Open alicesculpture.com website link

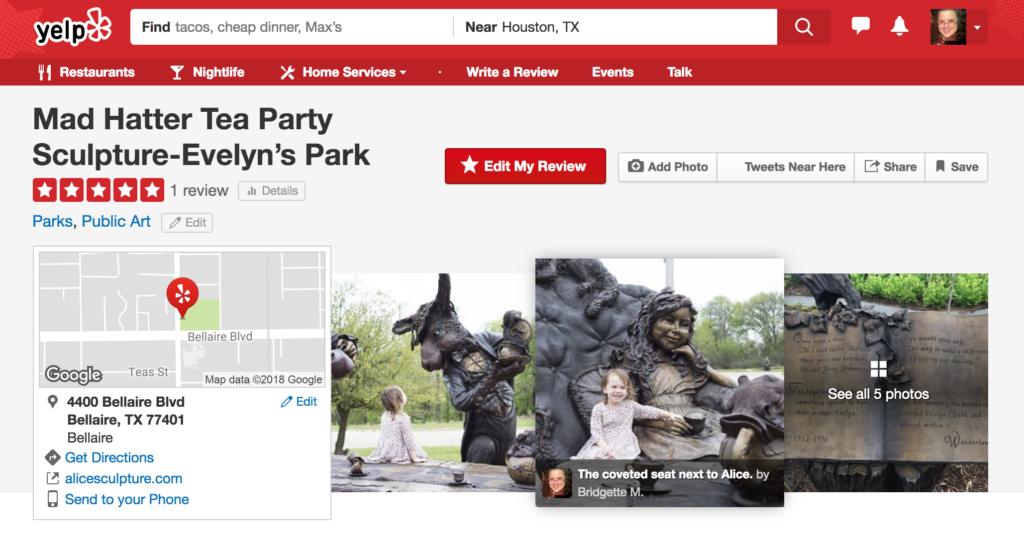pyautogui.click(x=123, y=479)
